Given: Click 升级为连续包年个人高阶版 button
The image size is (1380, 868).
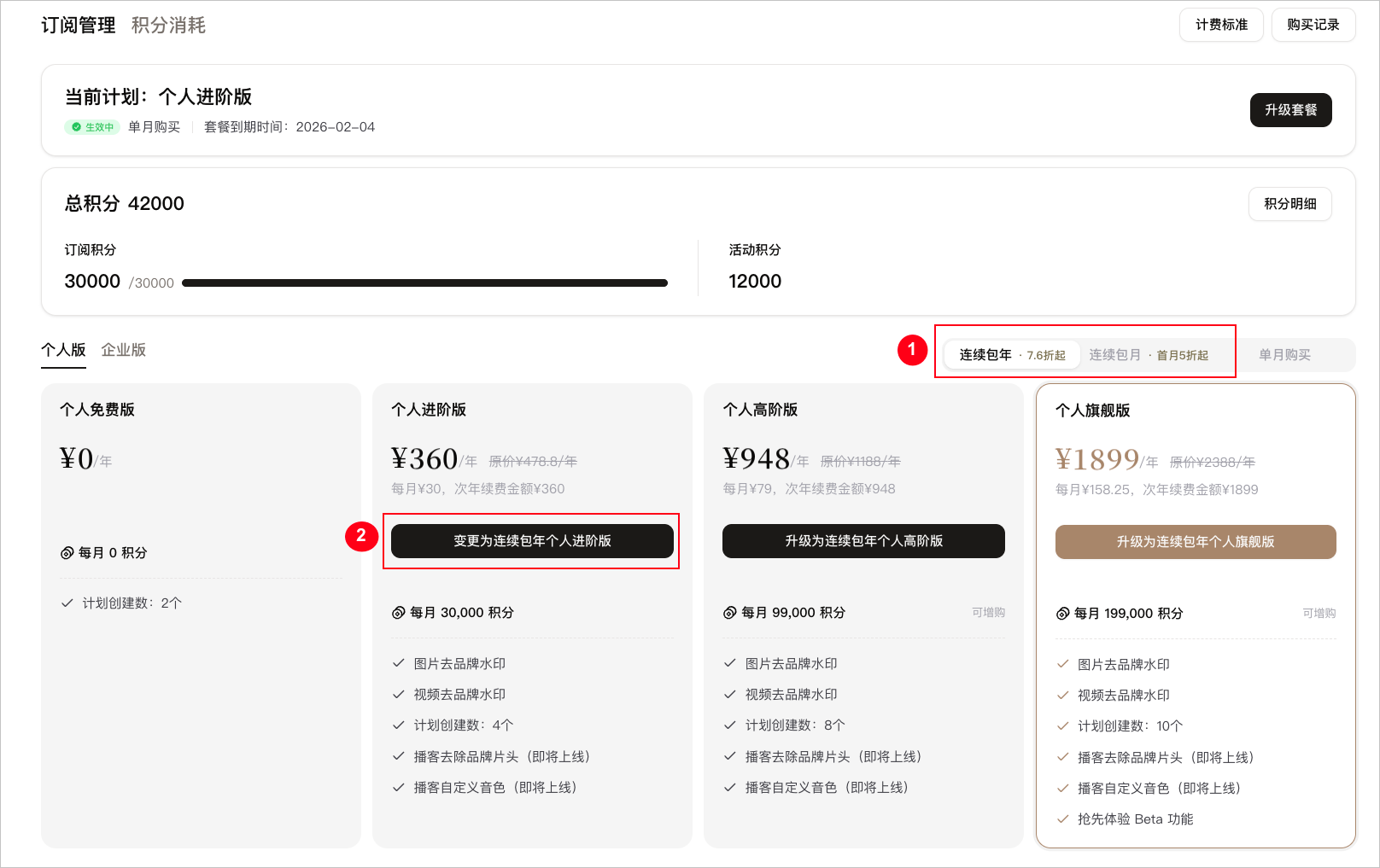Looking at the screenshot, I should [863, 541].
